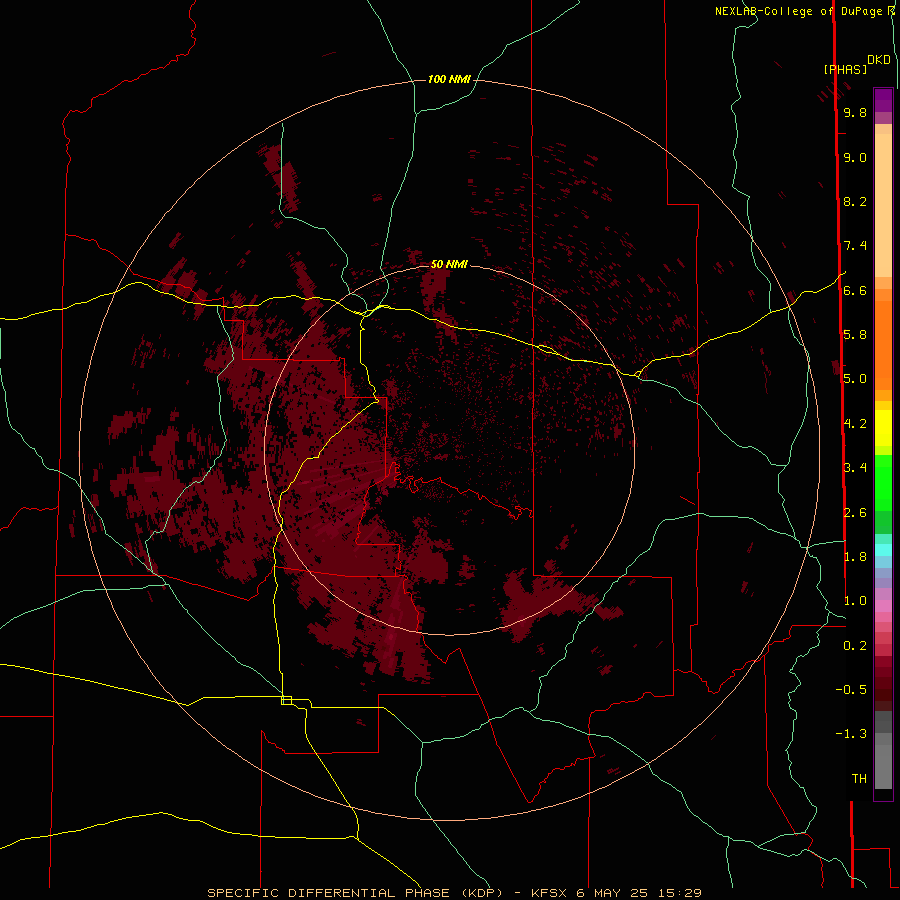900x900 pixels.
Task: Click the 6.6 value on the scale
Action: click(x=855, y=290)
